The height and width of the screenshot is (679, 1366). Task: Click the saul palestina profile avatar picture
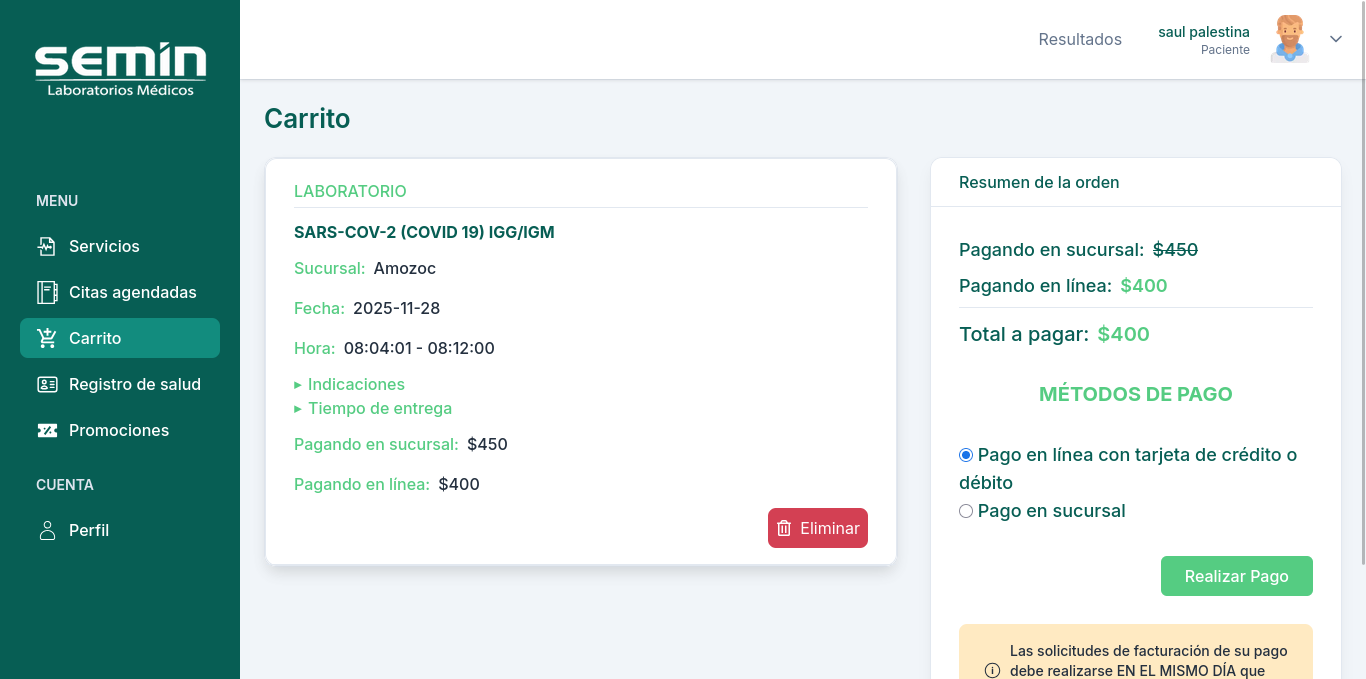[1289, 39]
